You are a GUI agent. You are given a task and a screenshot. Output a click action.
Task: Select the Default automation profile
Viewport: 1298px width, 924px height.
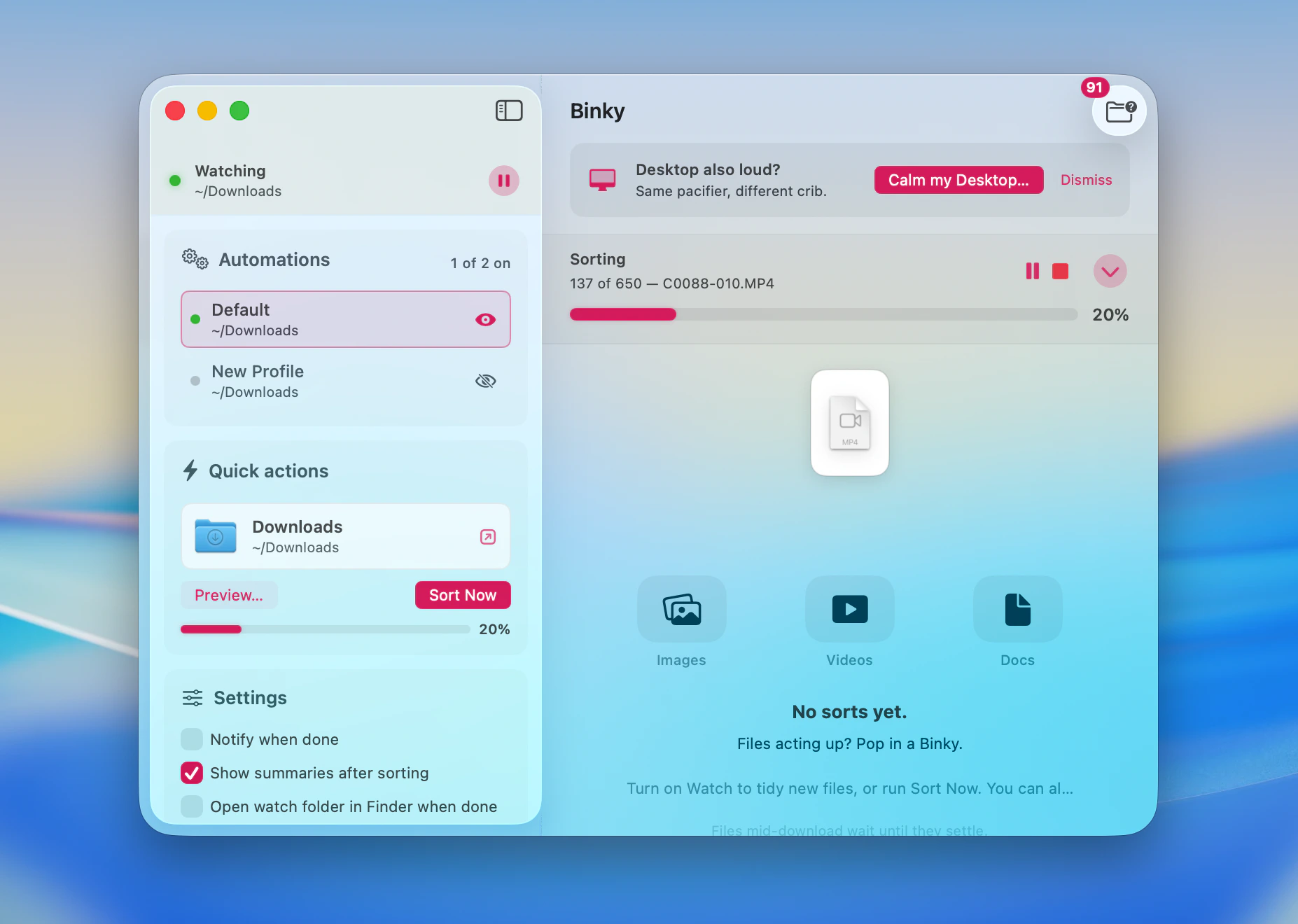(x=345, y=319)
